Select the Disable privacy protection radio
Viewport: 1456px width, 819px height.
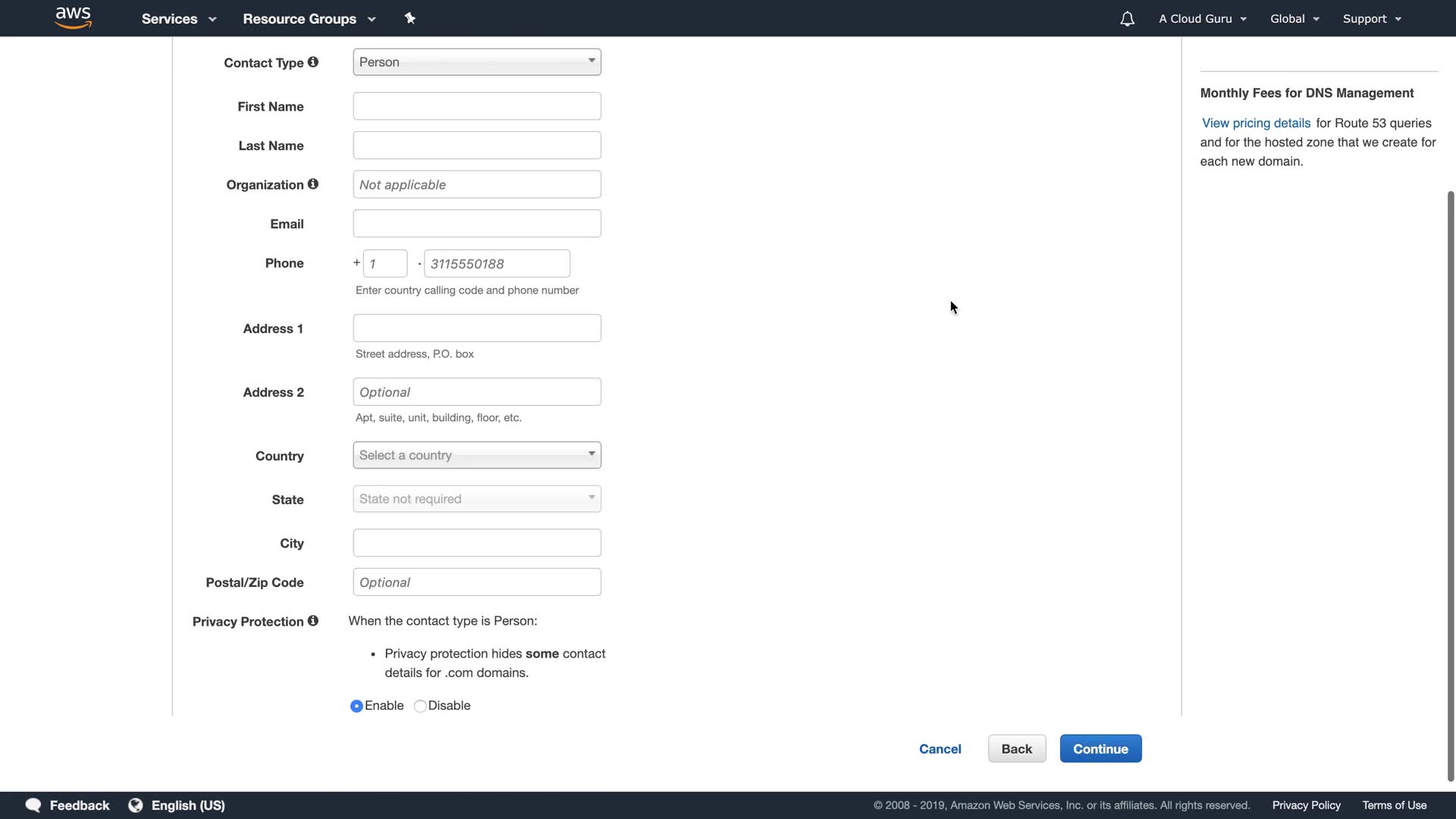[x=420, y=706]
